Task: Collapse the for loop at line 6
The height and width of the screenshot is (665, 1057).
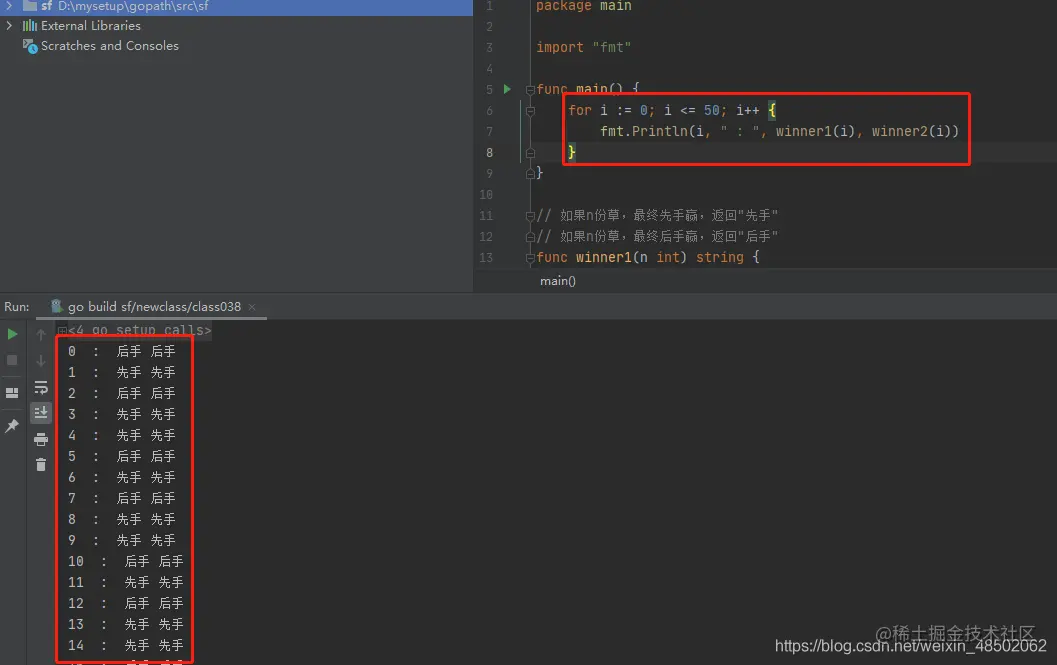Action: tap(531, 111)
